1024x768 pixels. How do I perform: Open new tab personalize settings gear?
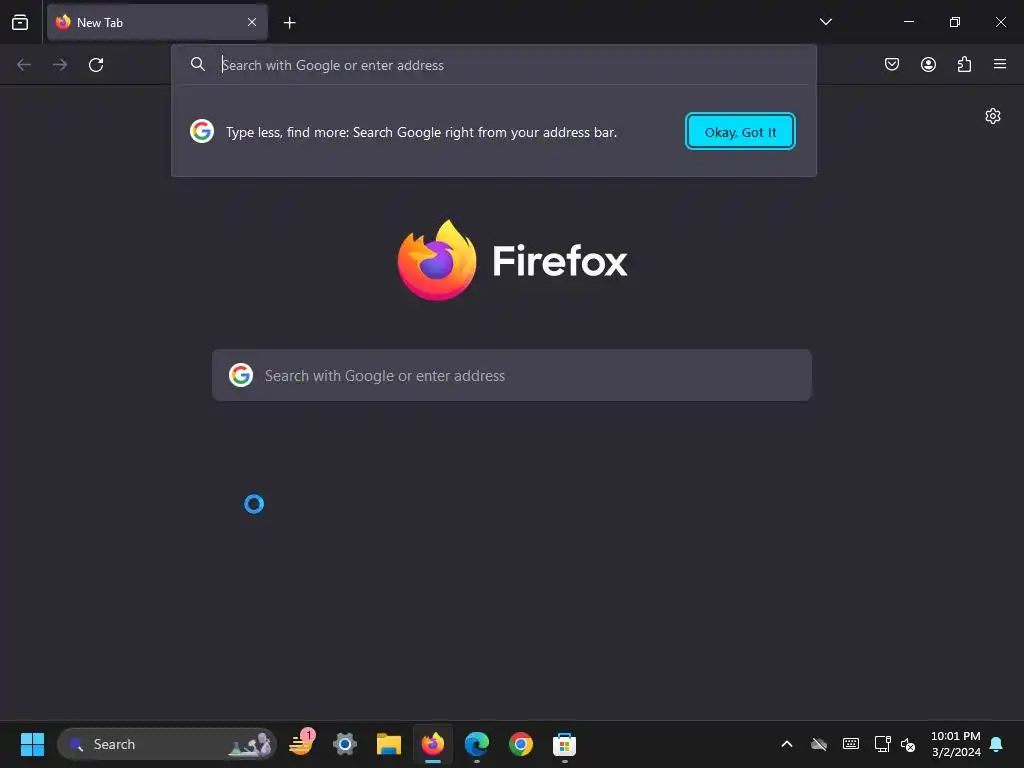(993, 116)
